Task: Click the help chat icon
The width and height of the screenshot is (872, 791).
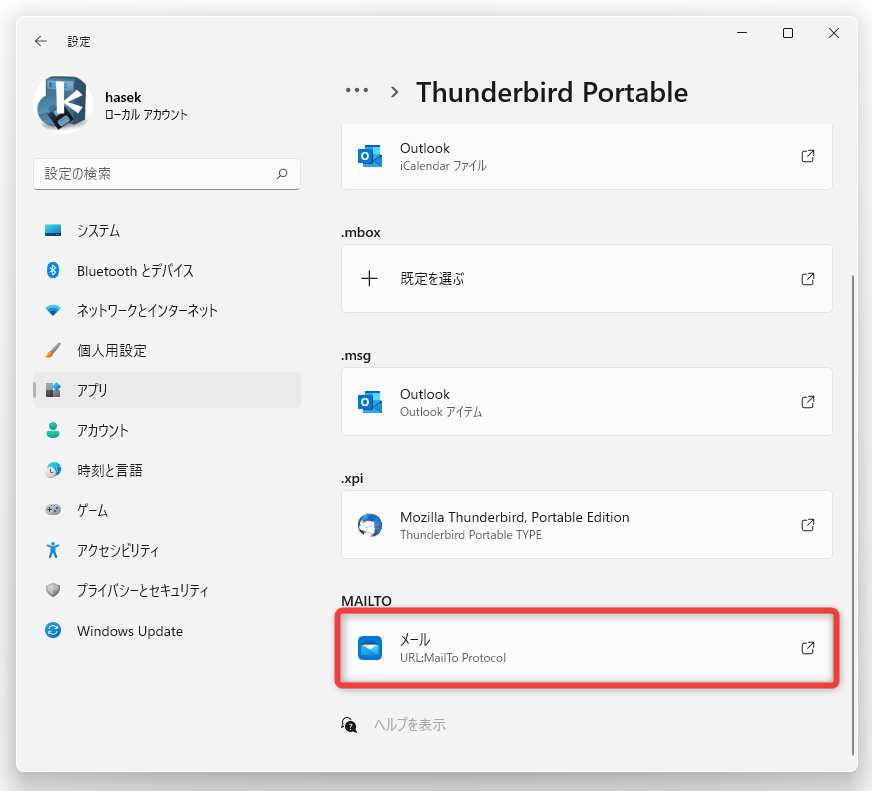Action: coord(349,725)
